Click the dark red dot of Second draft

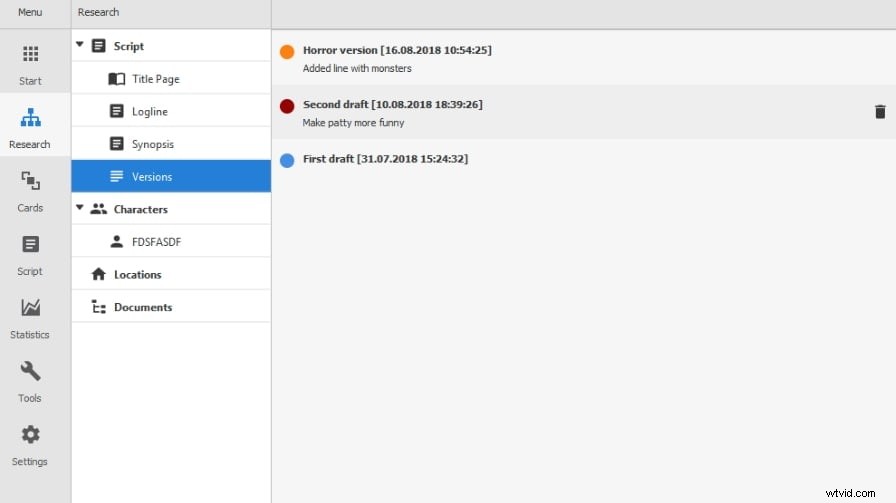[x=287, y=106]
